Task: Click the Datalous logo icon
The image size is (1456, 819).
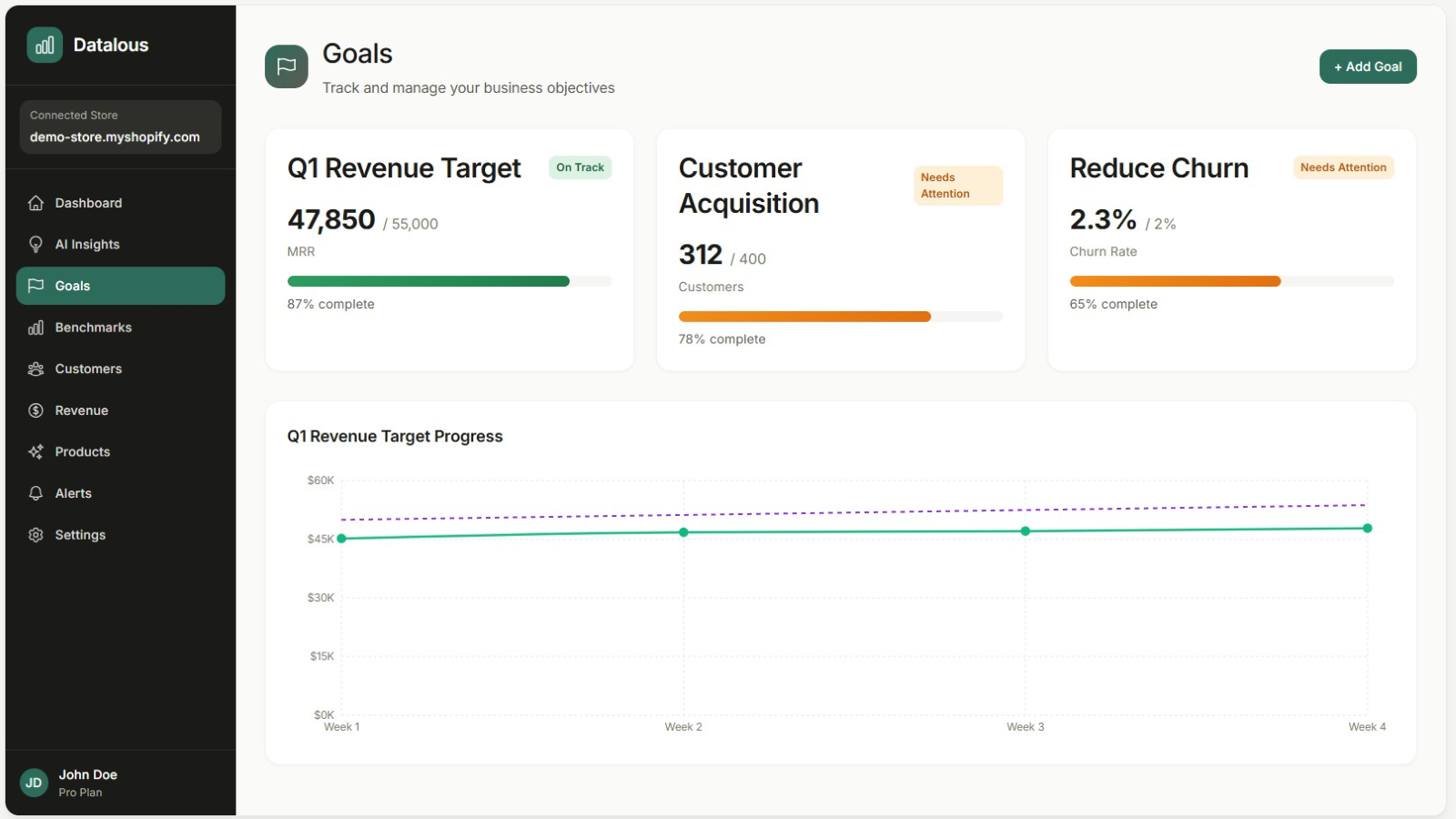Action: (43, 44)
